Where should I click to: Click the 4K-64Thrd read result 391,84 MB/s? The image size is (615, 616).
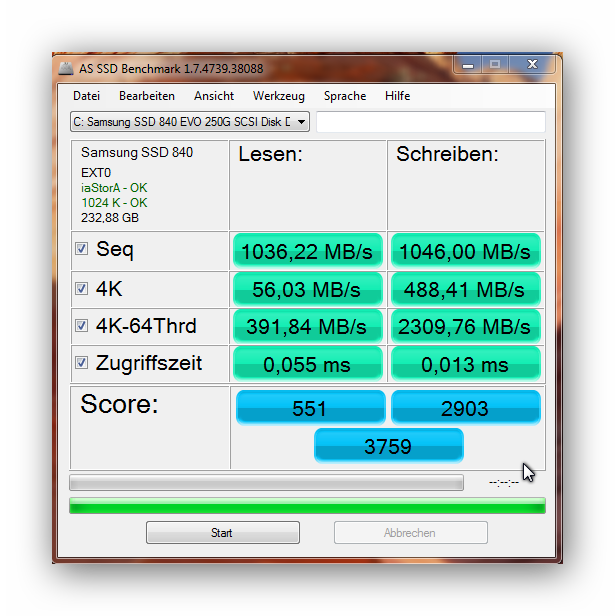point(308,326)
